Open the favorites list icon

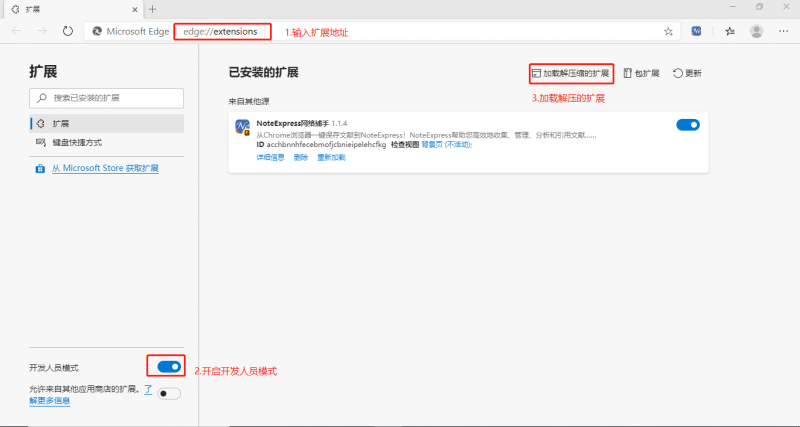pyautogui.click(x=730, y=31)
